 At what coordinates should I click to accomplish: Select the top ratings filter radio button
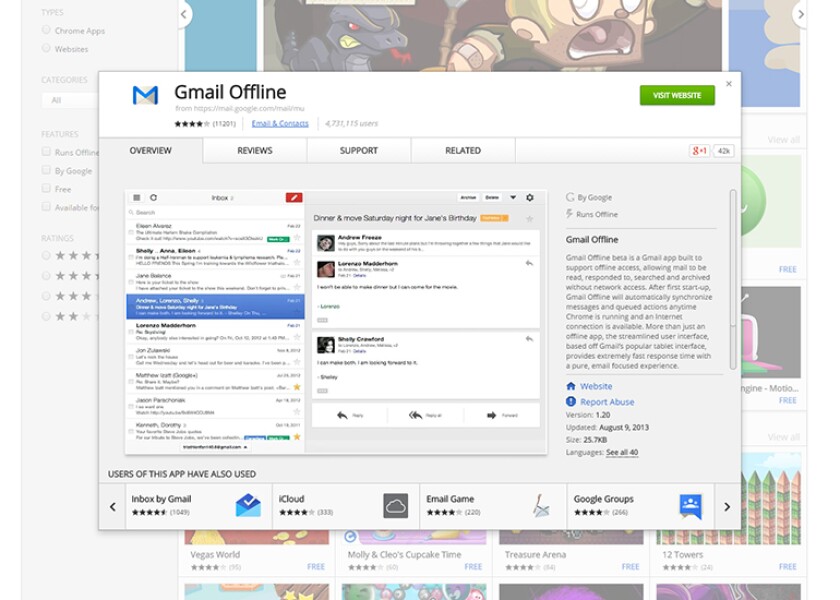click(x=46, y=256)
